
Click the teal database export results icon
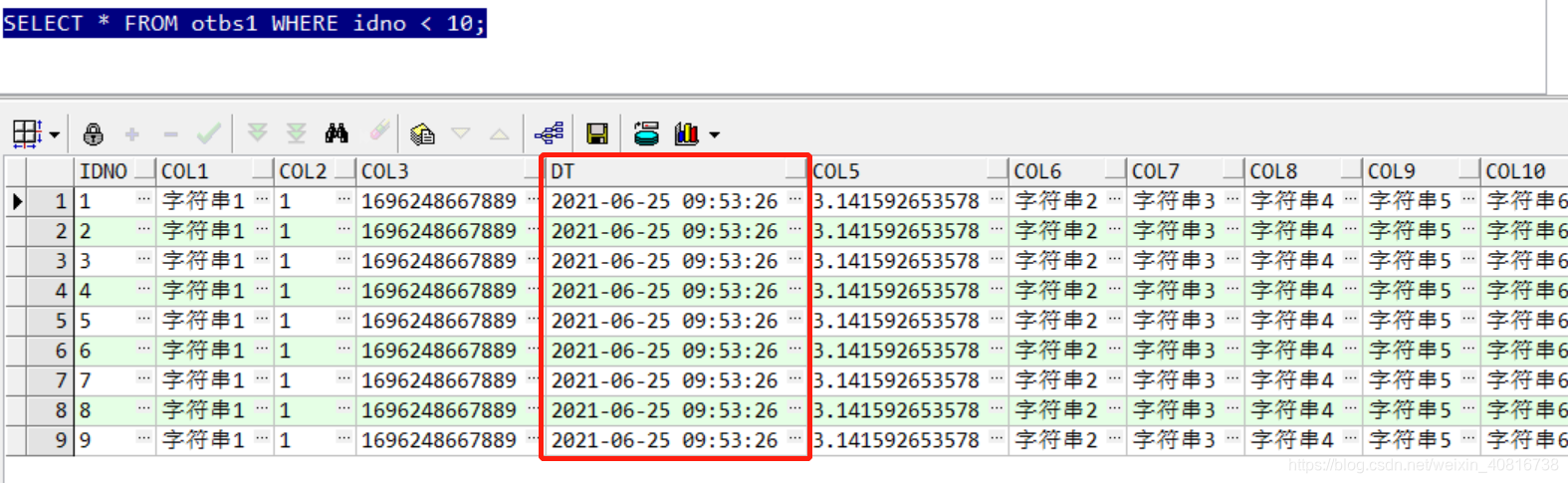coord(646,133)
